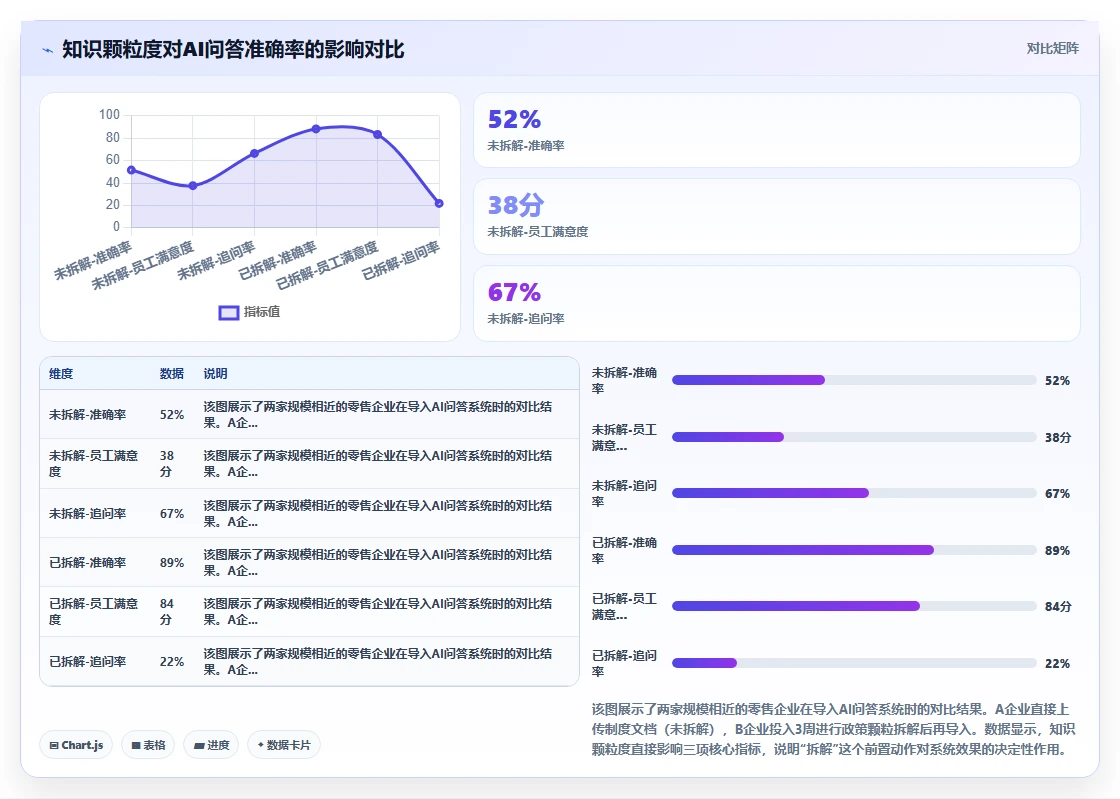Screen dimensions: 1120x799
Task: Click the 未拆解-准确率 card caption
Action: coord(526,146)
